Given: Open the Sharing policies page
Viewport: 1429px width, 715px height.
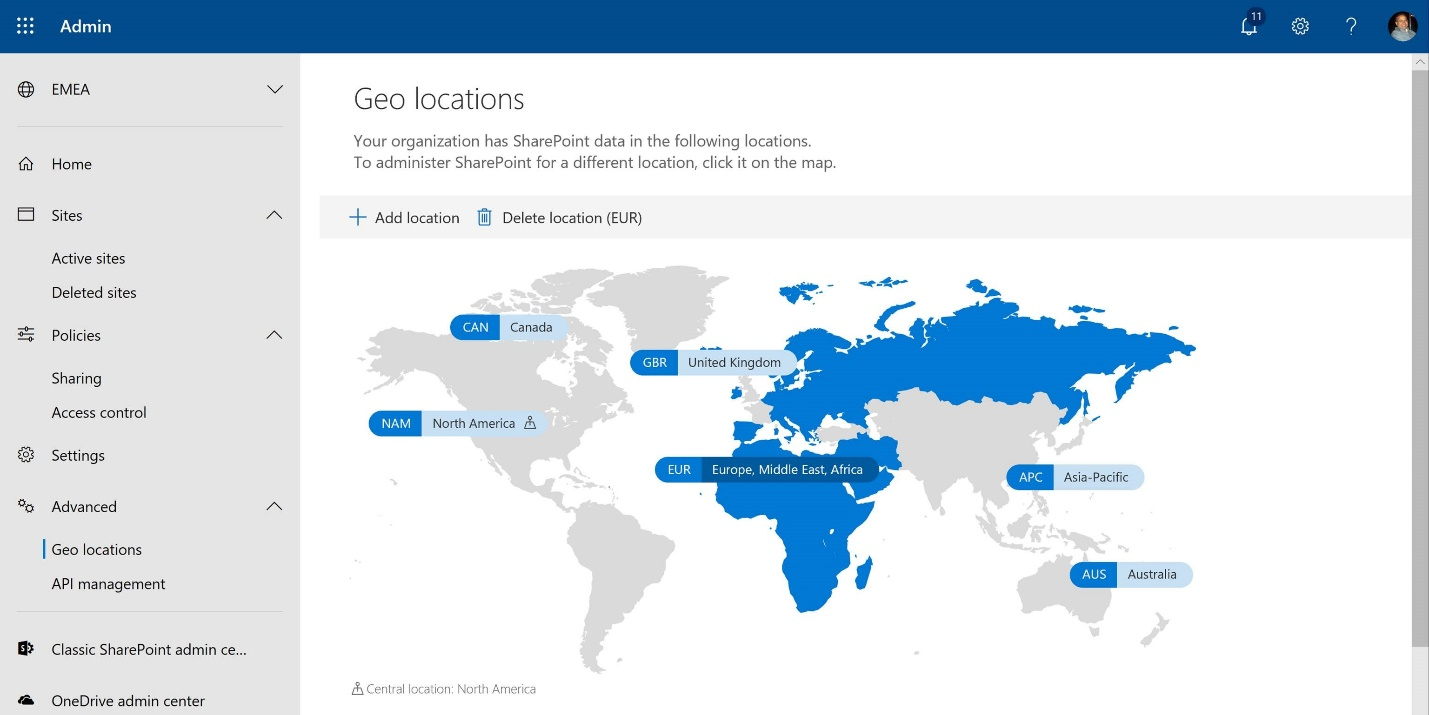Looking at the screenshot, I should coord(77,378).
